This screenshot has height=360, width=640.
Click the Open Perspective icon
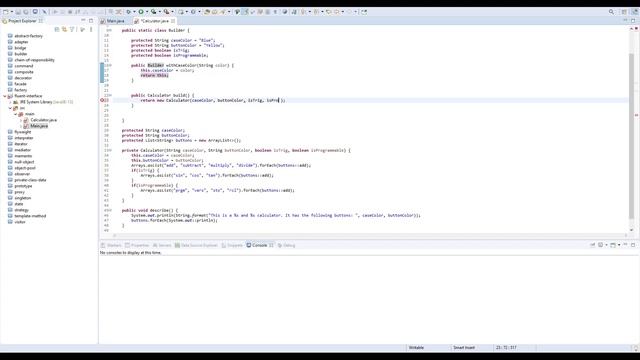(x=624, y=12)
